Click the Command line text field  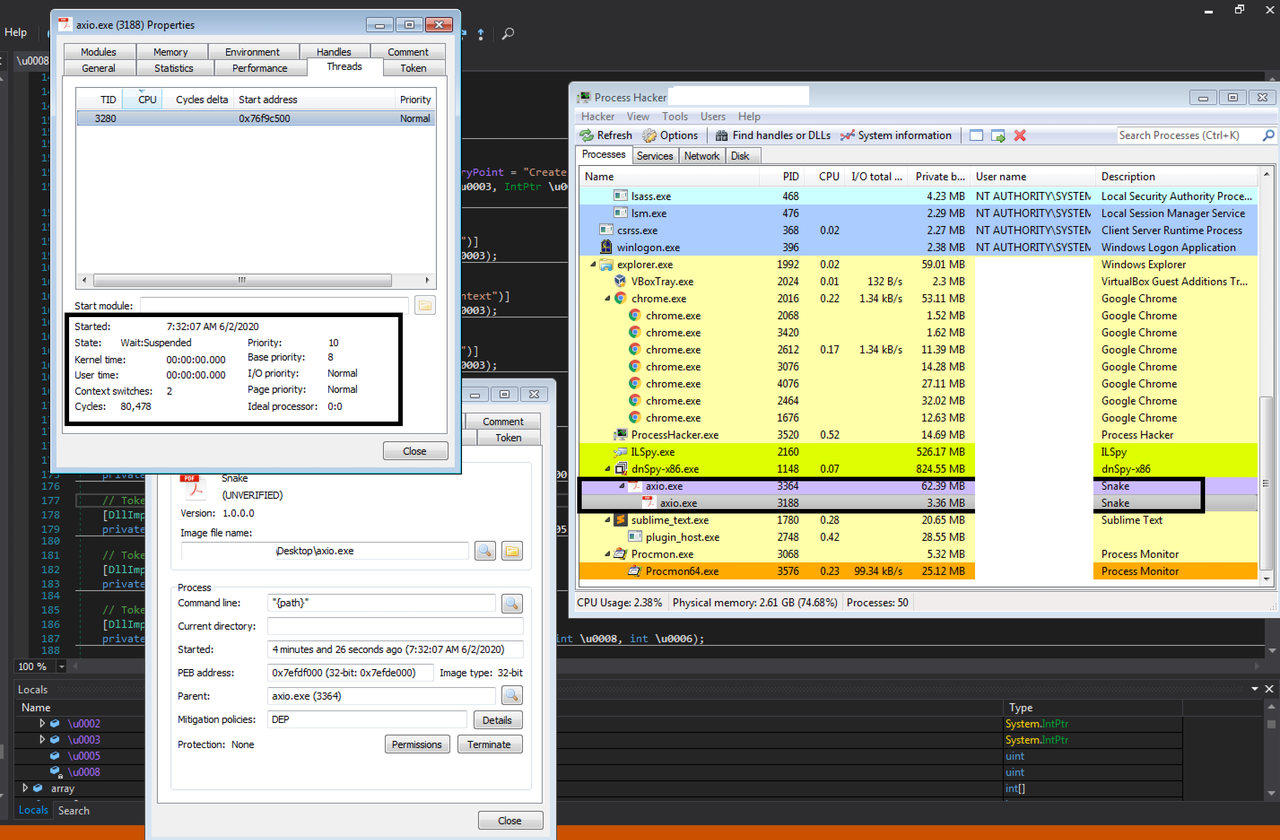pos(382,603)
